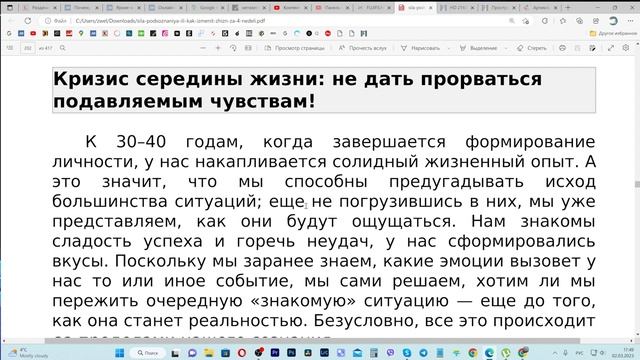Show hidden system tray icons chevron

(x=555, y=353)
